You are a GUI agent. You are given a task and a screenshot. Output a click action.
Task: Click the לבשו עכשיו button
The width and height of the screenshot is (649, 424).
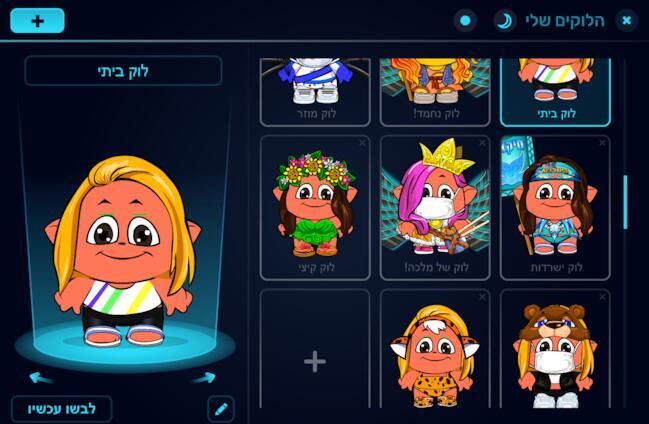pyautogui.click(x=62, y=409)
